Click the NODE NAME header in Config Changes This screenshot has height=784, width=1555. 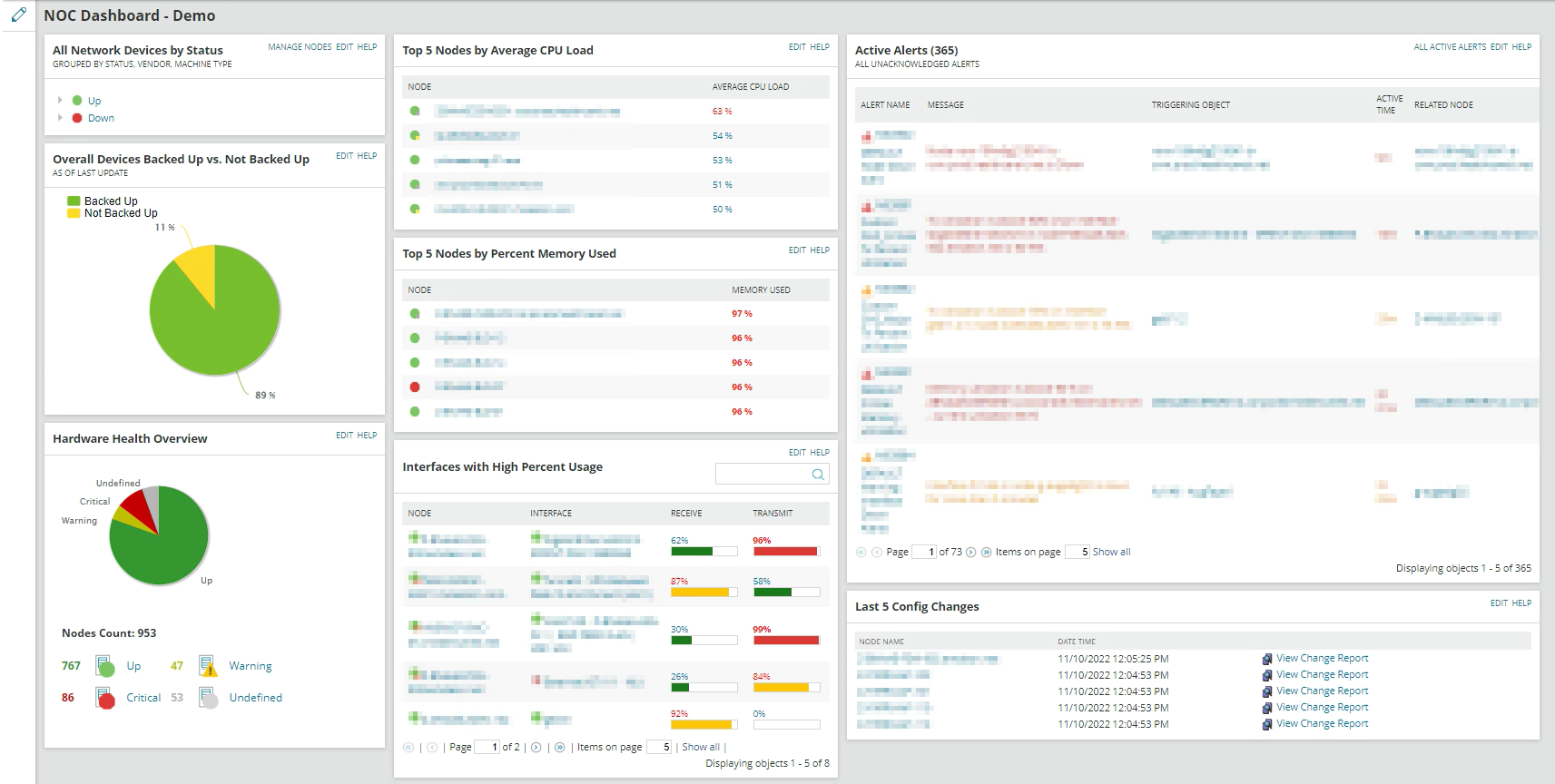[x=881, y=642]
